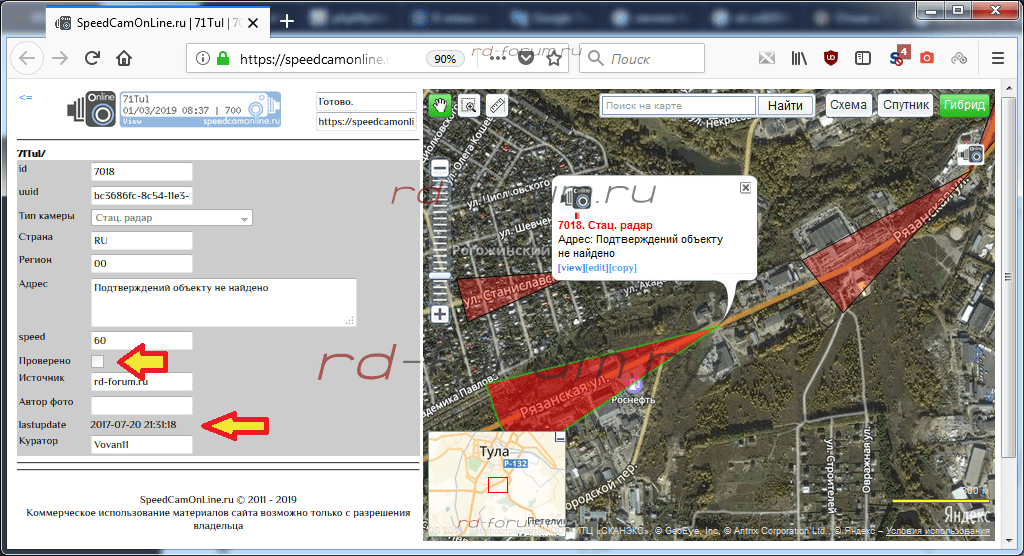Click the speed camera marker on Ryazanskaya street
Image resolution: width=1024 pixels, height=556 pixels.
[x=970, y=154]
